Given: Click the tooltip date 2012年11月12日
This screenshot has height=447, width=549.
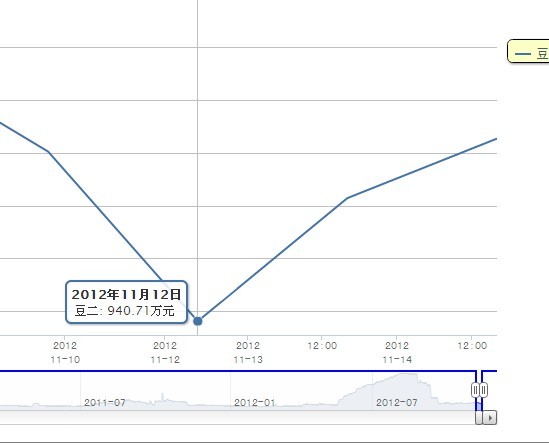Looking at the screenshot, I should point(126,294).
